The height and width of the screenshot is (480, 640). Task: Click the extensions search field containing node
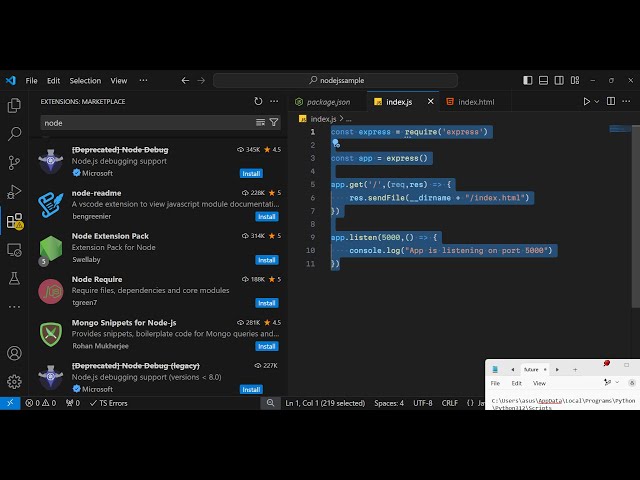point(145,122)
